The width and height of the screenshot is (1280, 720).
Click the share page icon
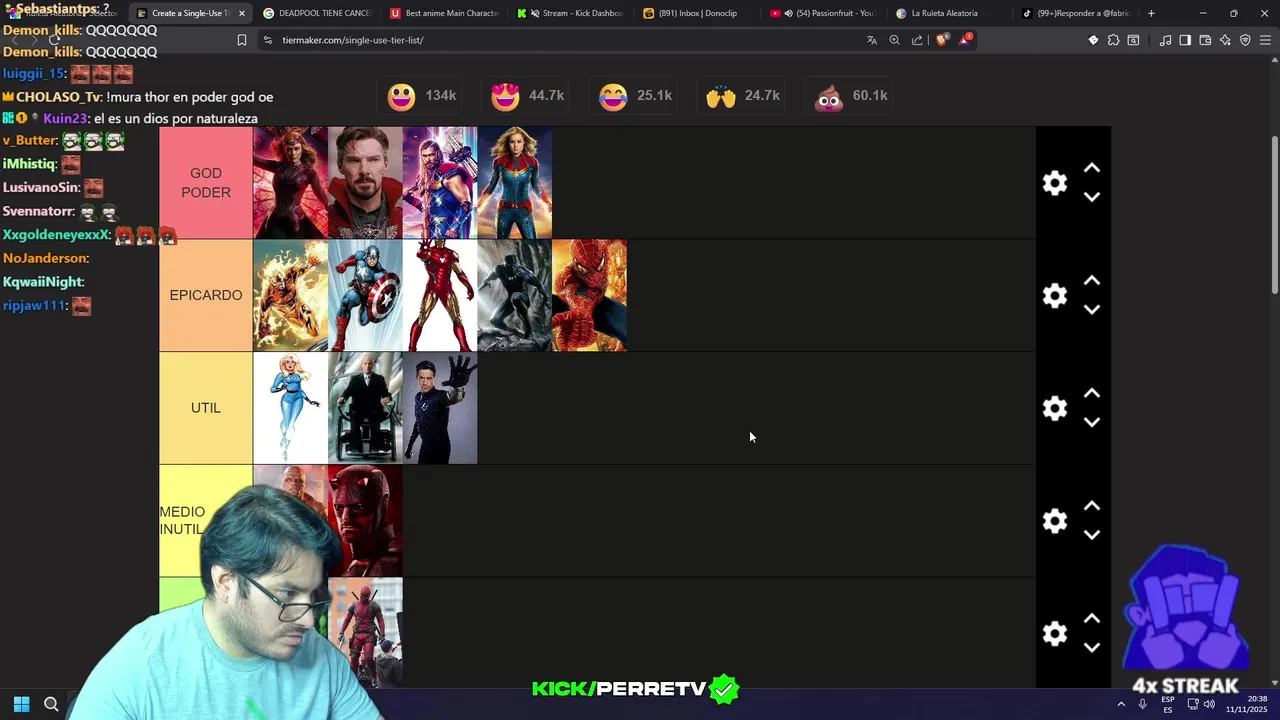[917, 40]
